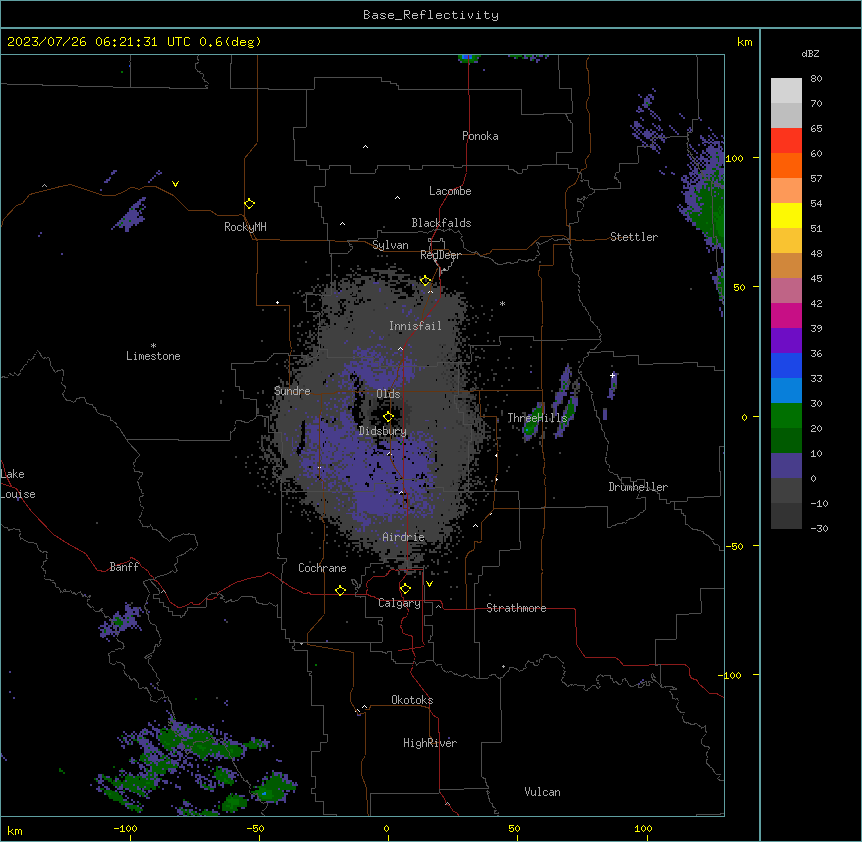Click the yellow diamond marker above RockyMH
Screen dimensions: 862x842
[250, 204]
